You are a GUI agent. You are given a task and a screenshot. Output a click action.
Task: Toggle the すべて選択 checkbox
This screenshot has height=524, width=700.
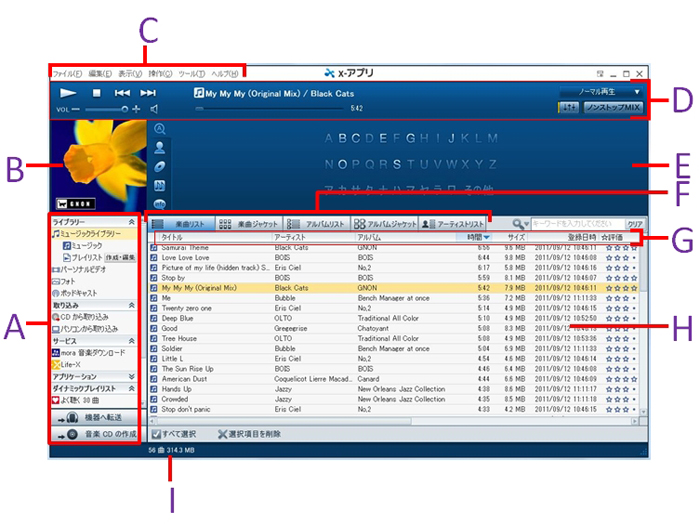[x=156, y=435]
